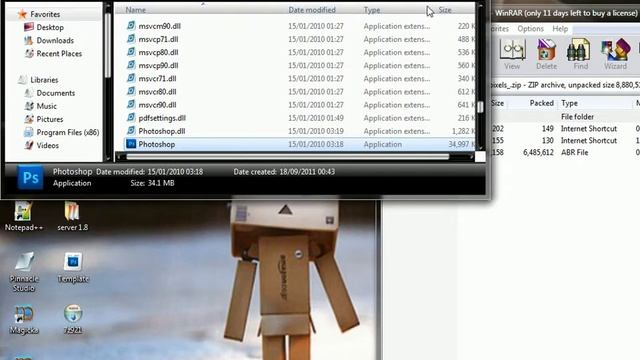Click the pdfsettings.dll file icon
The height and width of the screenshot is (360, 640).
point(131,118)
